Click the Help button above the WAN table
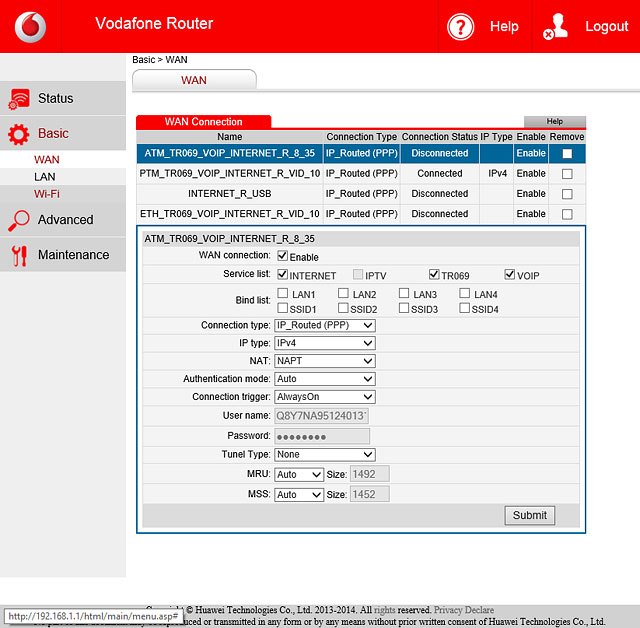The width and height of the screenshot is (640, 628). pos(555,121)
